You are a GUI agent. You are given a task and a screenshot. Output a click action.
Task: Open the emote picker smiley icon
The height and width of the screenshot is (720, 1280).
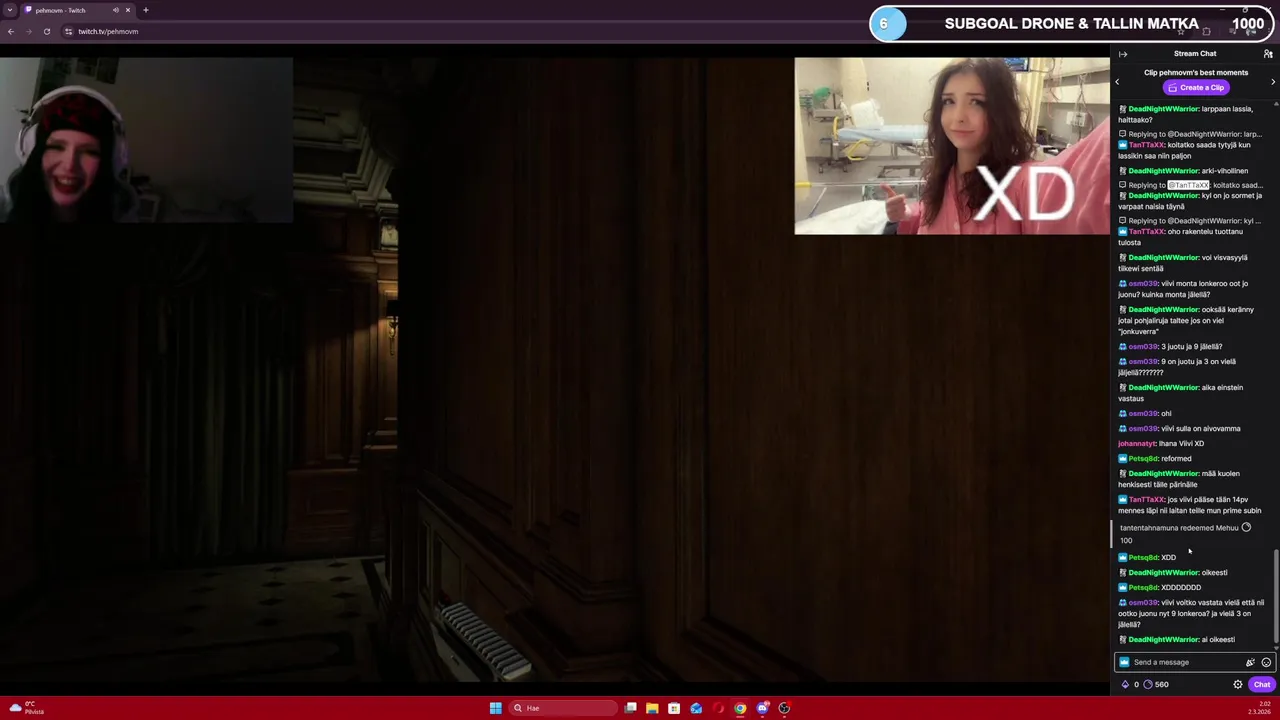[1266, 662]
